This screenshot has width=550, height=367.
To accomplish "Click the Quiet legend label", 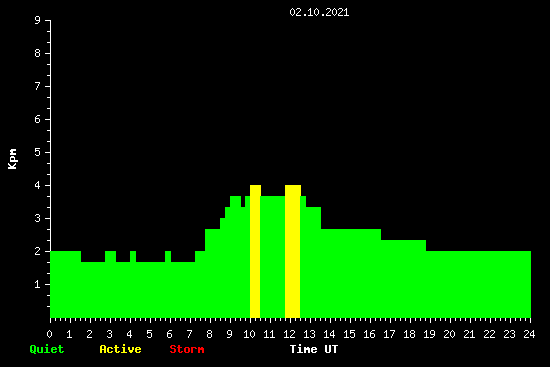I will (x=47, y=349).
